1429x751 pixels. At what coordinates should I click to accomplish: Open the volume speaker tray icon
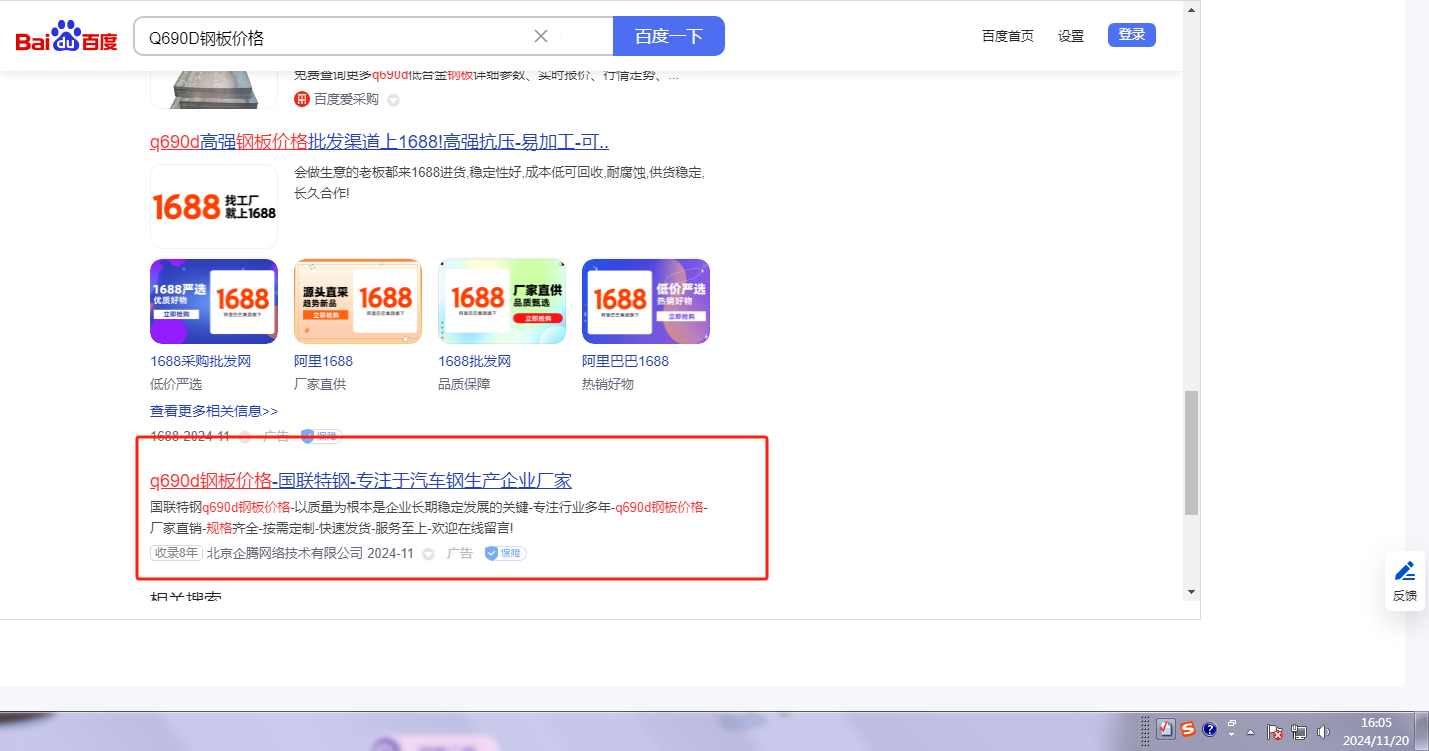1324,731
